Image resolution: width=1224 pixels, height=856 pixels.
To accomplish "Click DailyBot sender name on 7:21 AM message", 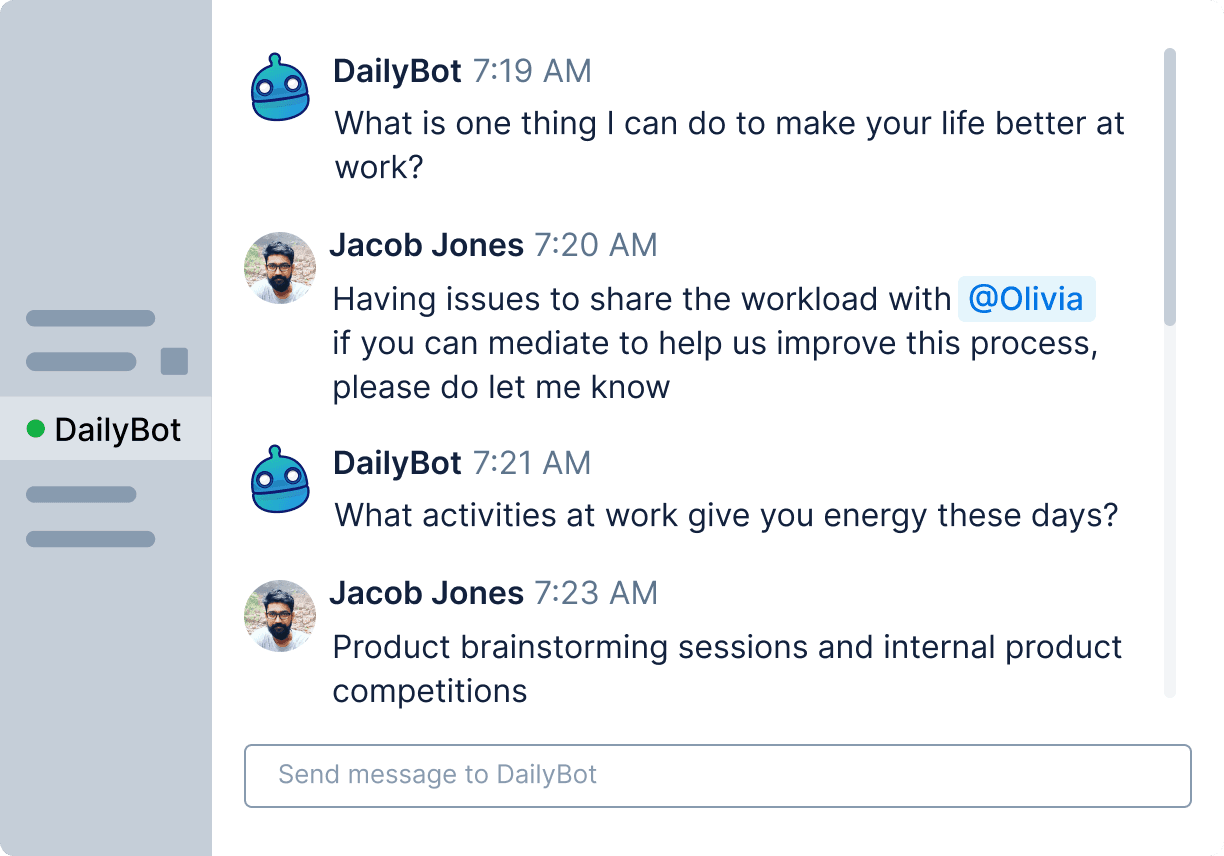I will point(397,463).
